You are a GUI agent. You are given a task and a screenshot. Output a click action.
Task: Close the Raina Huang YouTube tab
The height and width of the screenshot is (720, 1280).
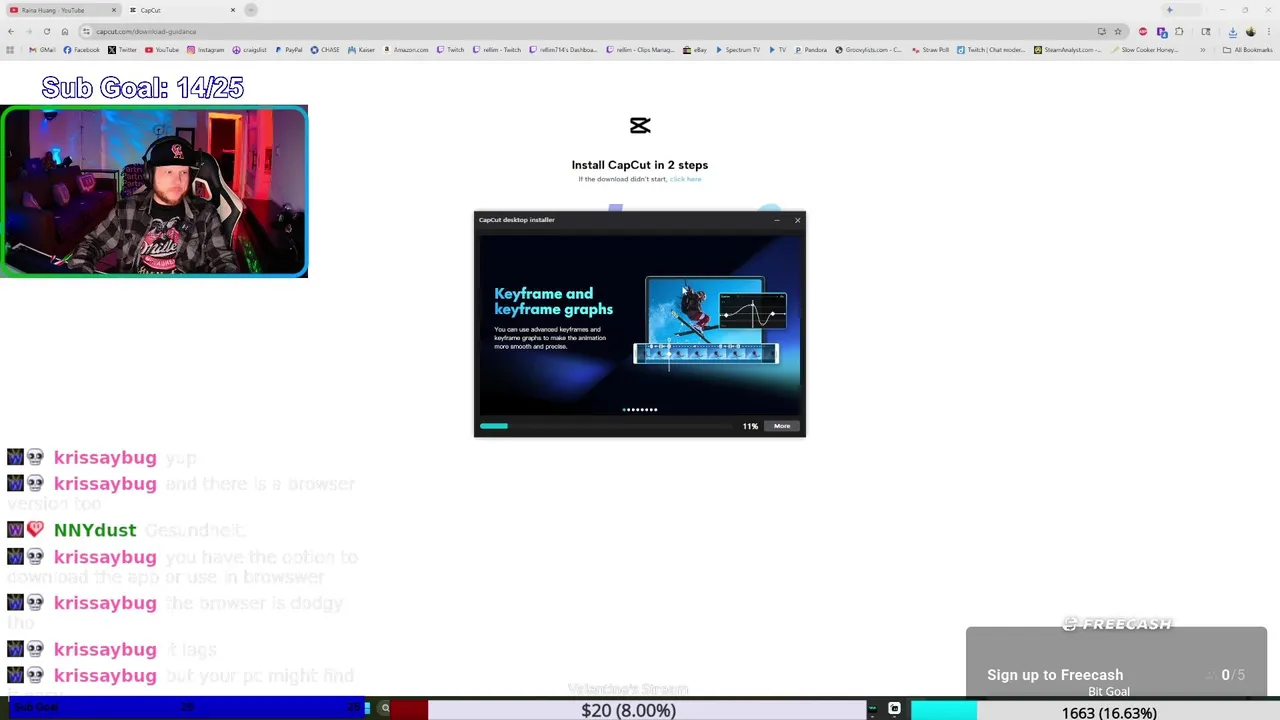click(x=114, y=10)
